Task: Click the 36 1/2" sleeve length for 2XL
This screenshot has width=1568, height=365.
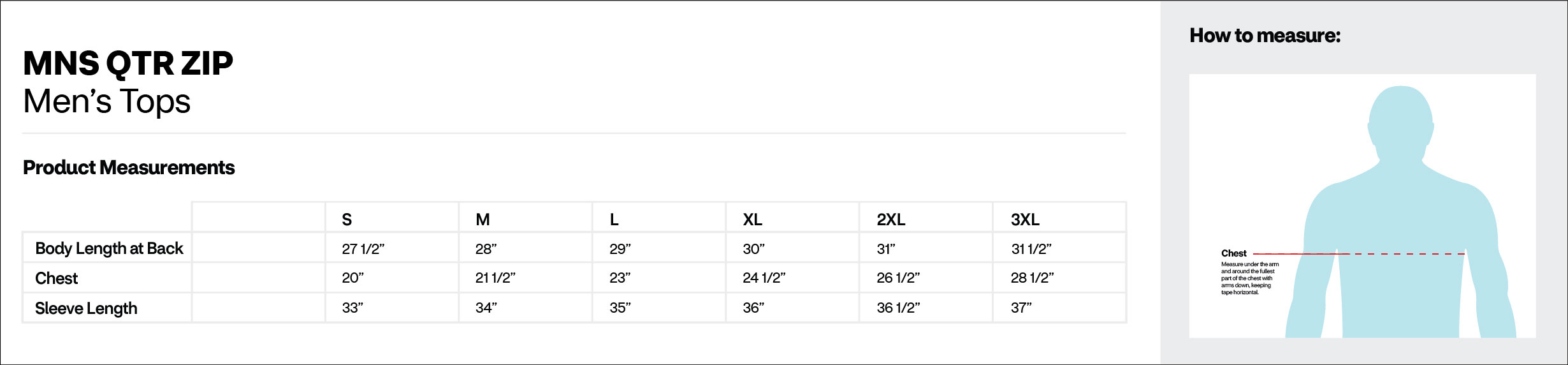Action: pyautogui.click(x=898, y=308)
